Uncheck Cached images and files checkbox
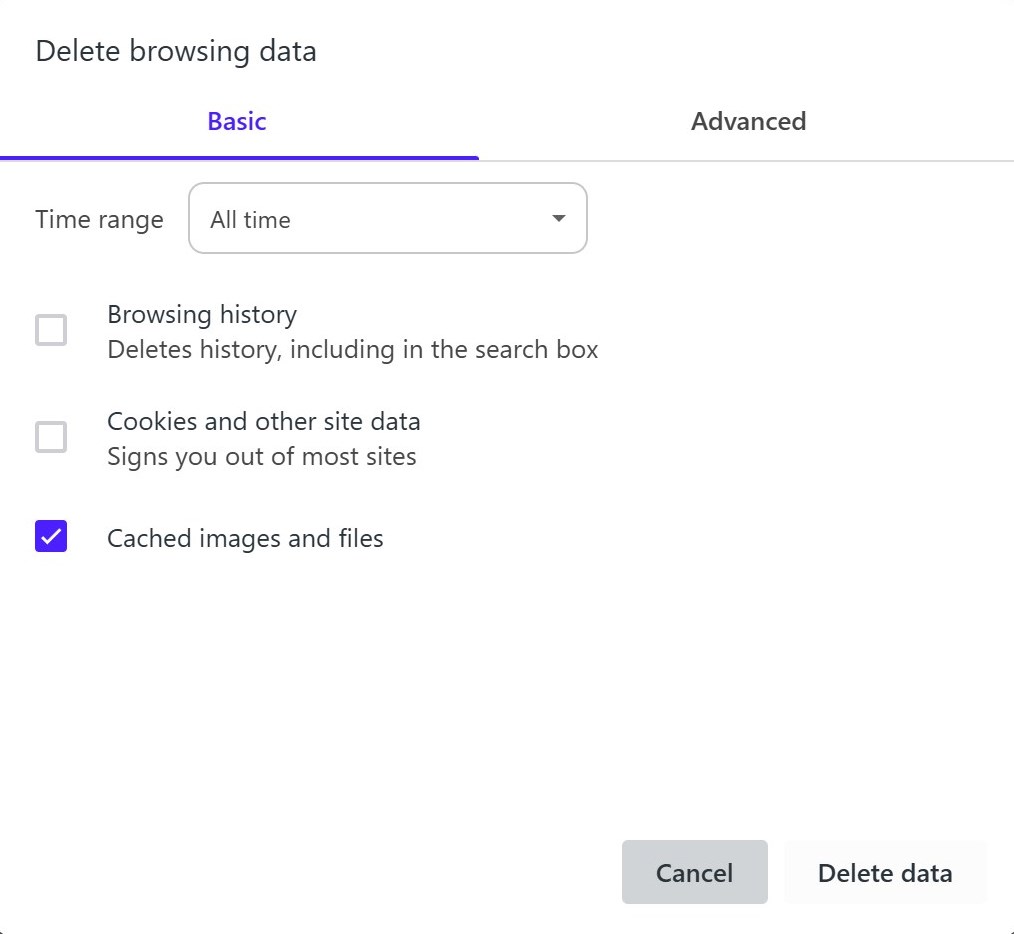The image size is (1014, 934). pos(51,537)
